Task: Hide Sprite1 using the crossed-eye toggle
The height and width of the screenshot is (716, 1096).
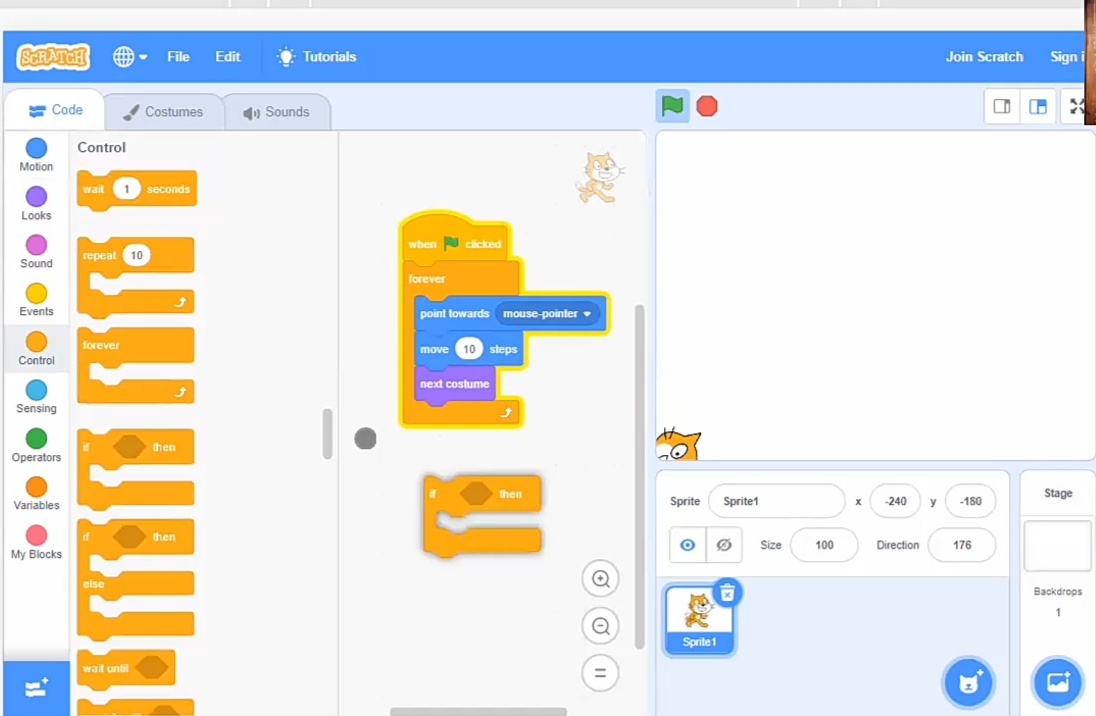Action: click(x=724, y=544)
